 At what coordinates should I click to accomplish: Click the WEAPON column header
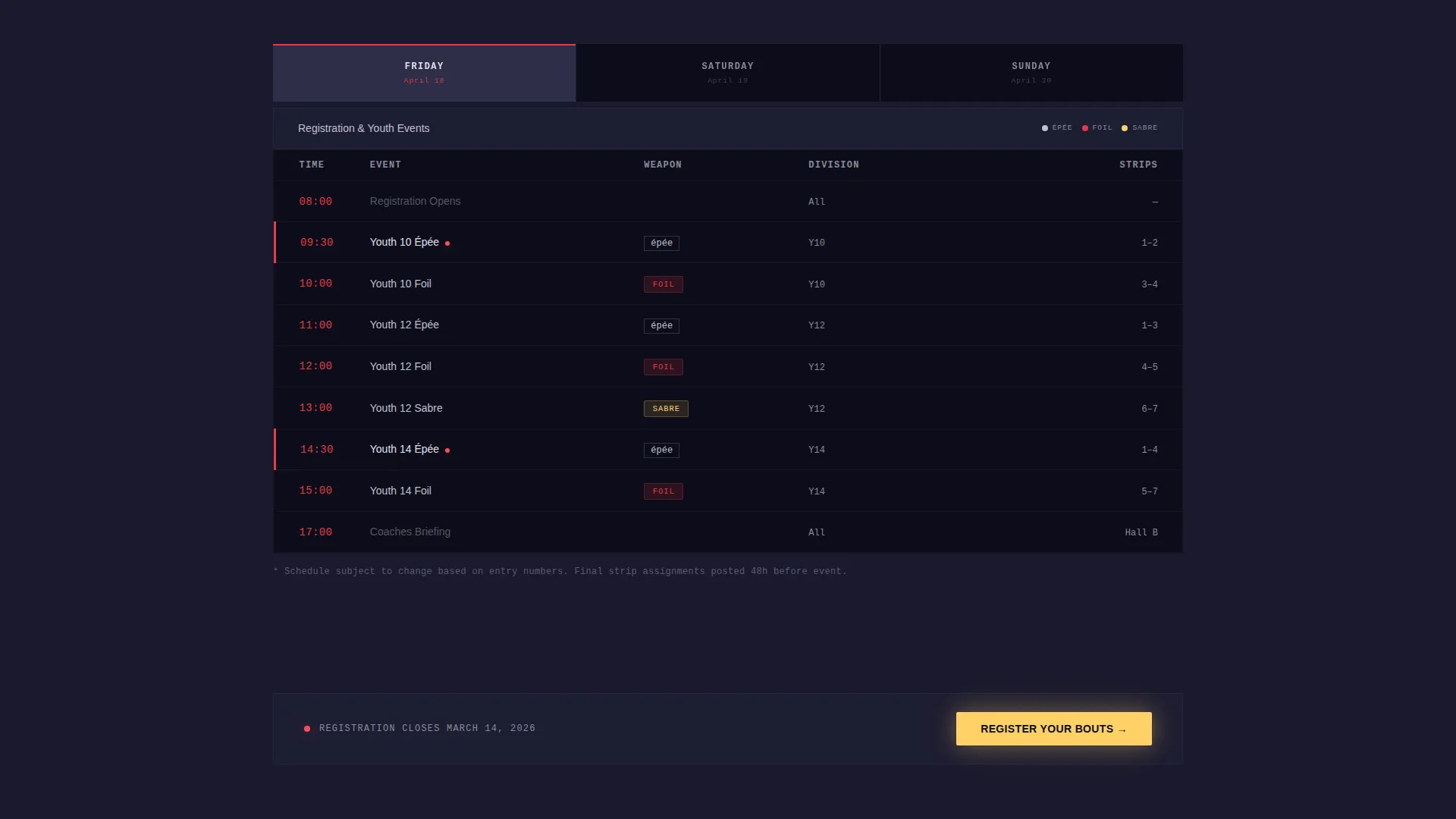pyautogui.click(x=663, y=165)
